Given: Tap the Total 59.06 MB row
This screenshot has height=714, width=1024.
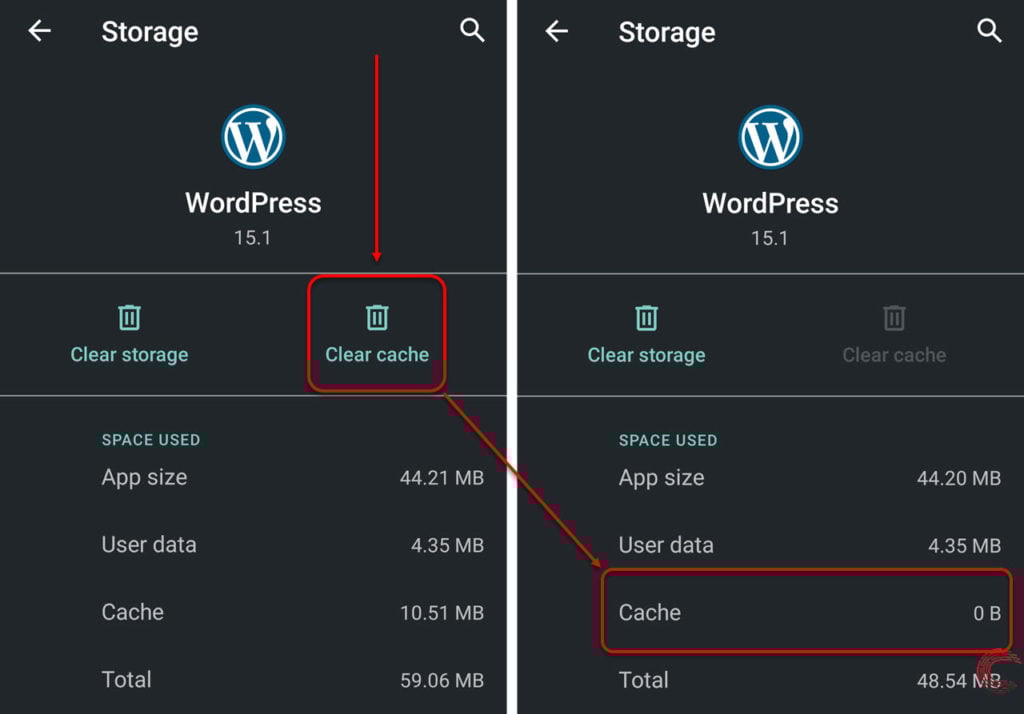Looking at the screenshot, I should (293, 679).
